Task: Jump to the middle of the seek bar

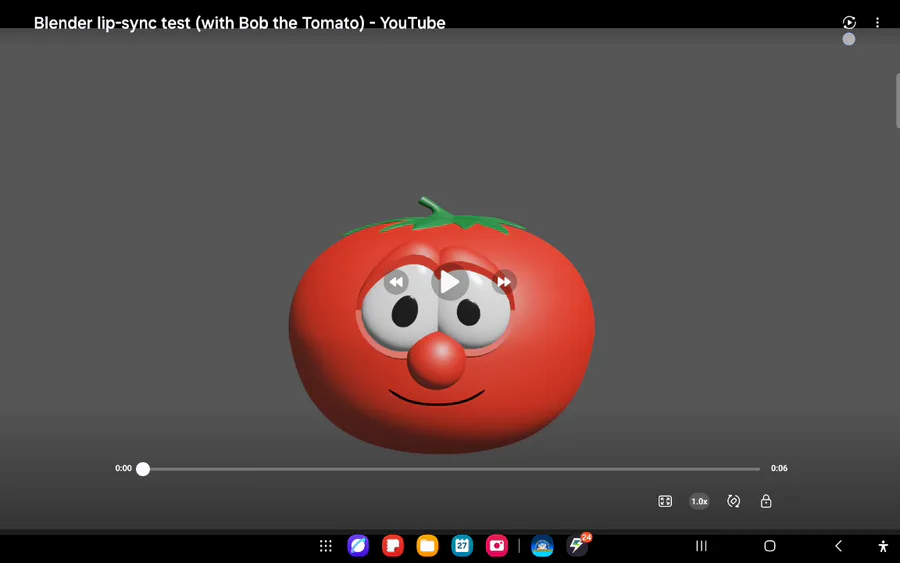Action: (x=451, y=469)
